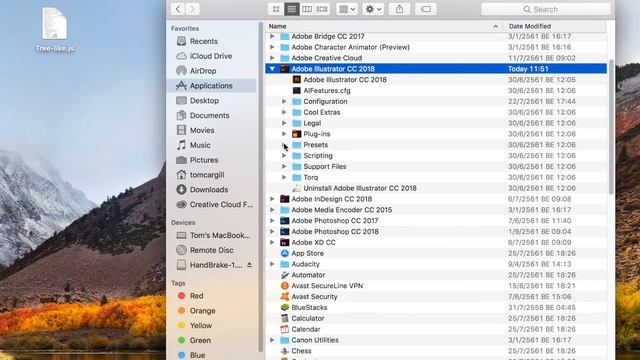Click the tomcargill home folder icon
This screenshot has width=640, height=360.
point(181,175)
